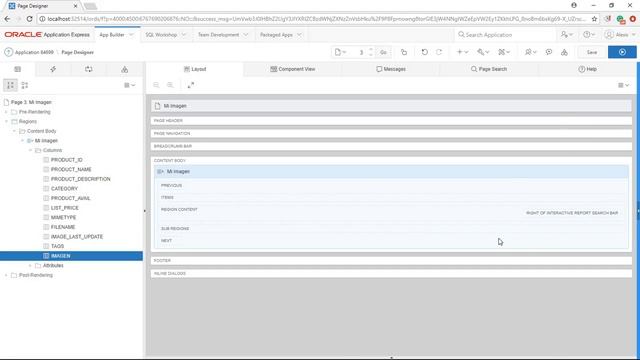Redo the last change

click(439, 52)
